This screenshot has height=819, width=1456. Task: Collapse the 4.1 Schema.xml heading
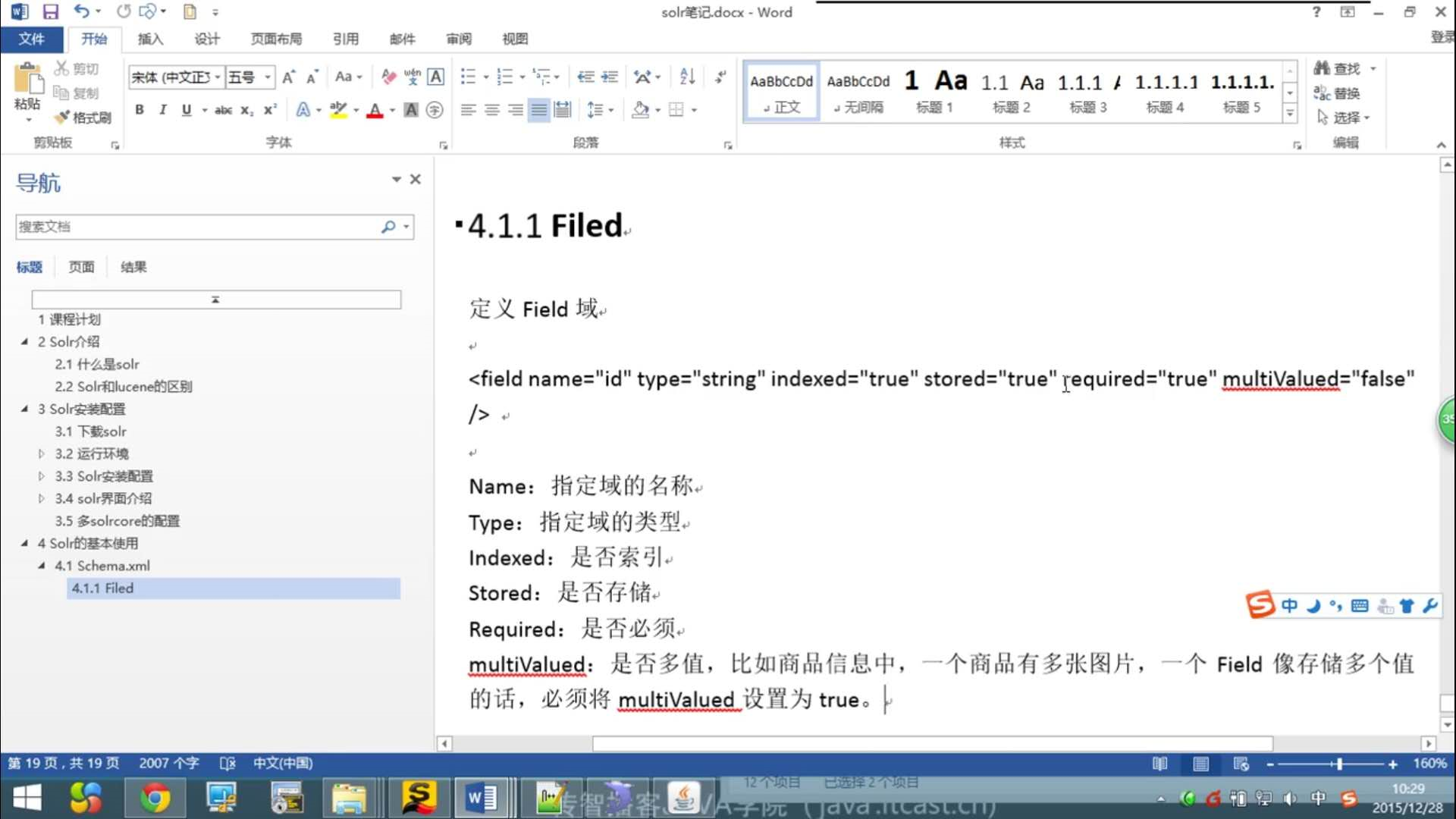[x=42, y=566]
